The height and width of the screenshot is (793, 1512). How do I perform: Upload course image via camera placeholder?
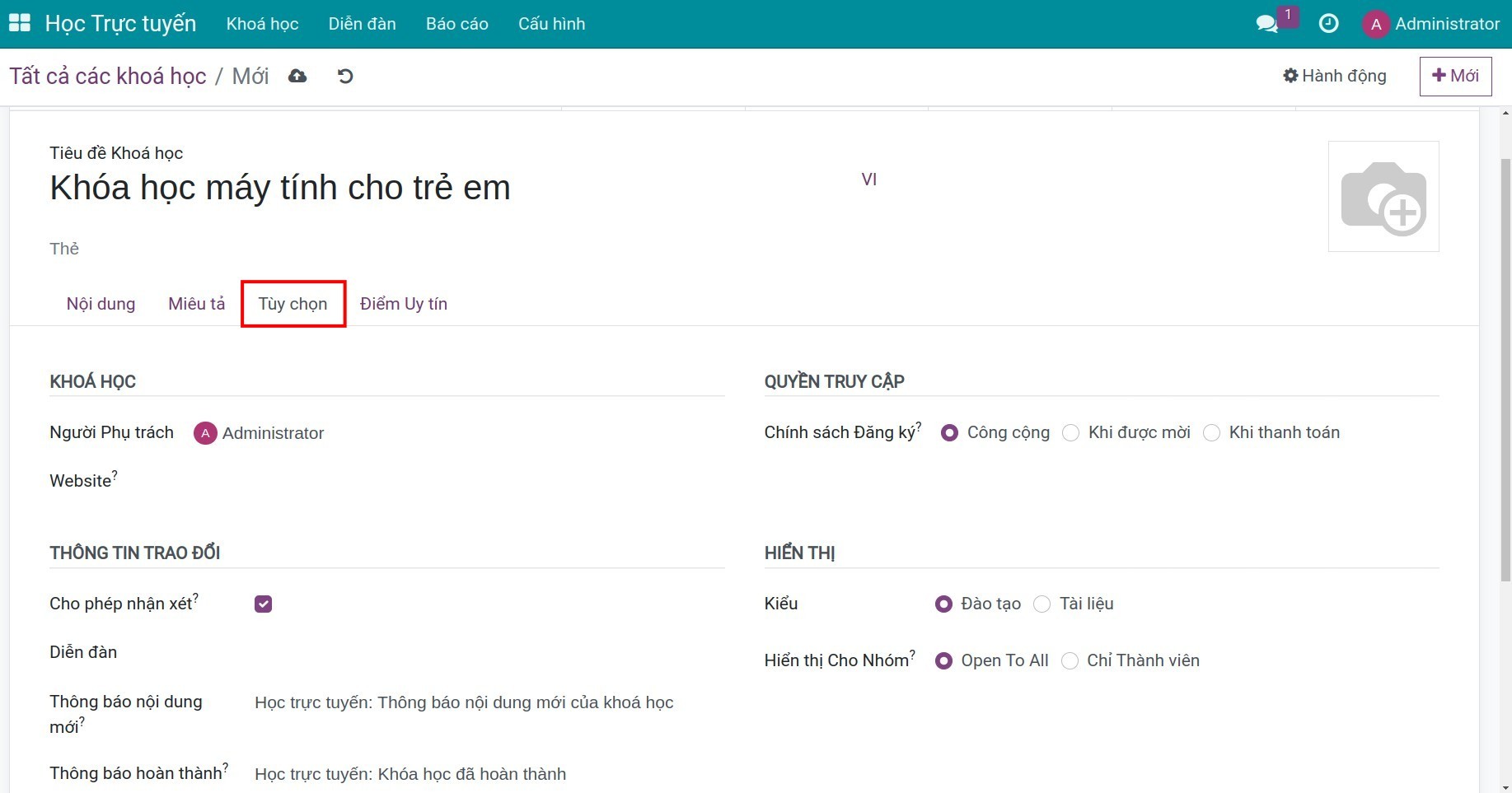coord(1383,197)
